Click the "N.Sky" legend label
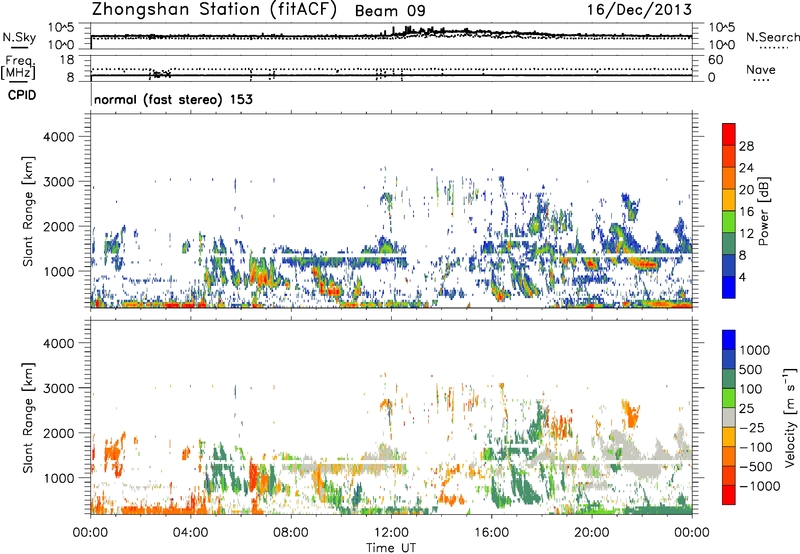Image resolution: width=800 pixels, height=554 pixels. (19, 37)
